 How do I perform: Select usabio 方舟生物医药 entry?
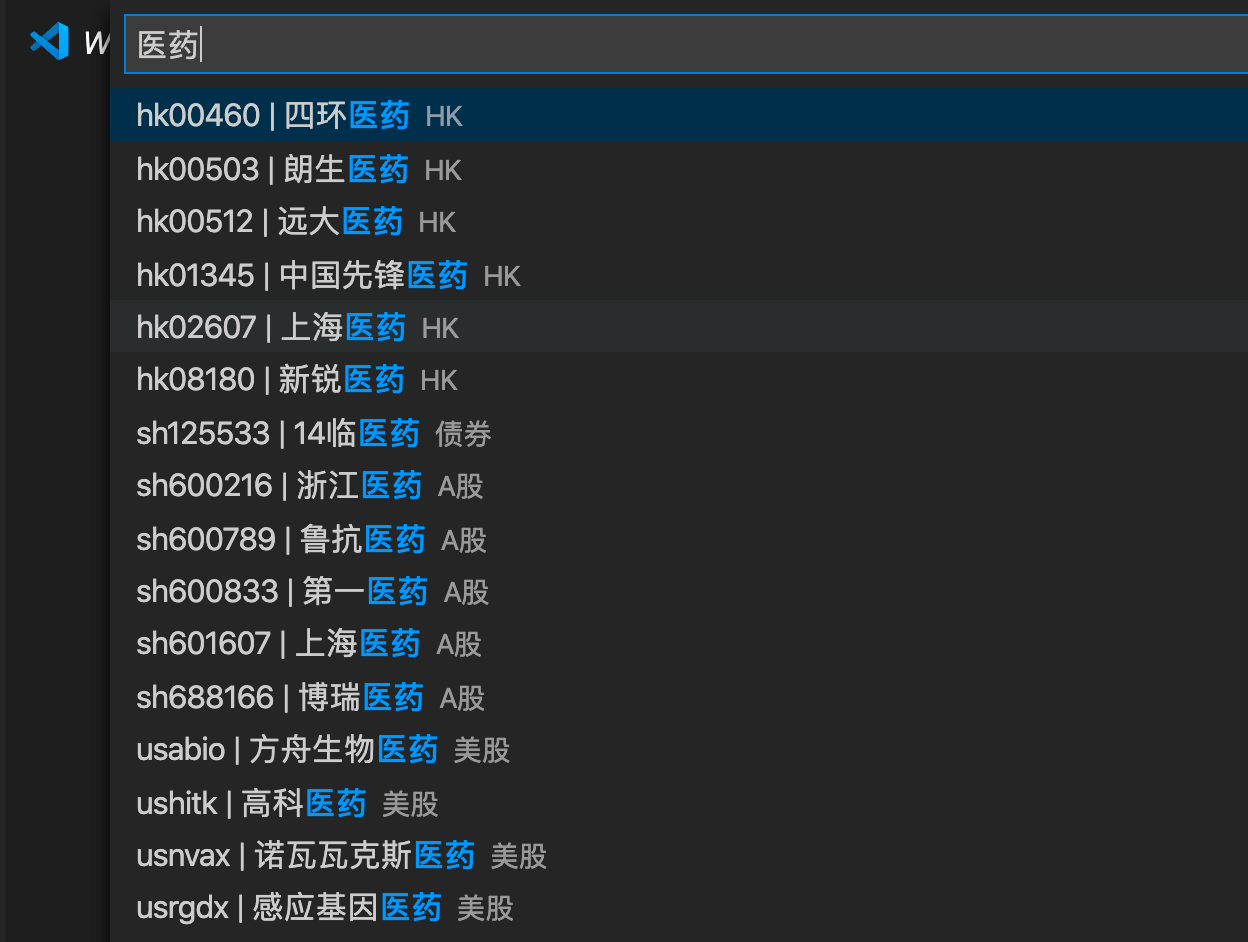[x=679, y=749]
